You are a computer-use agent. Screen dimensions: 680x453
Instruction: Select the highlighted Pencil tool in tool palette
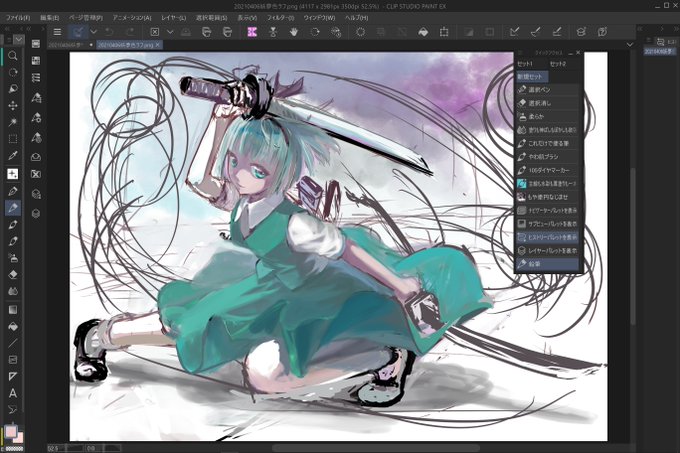[13, 208]
